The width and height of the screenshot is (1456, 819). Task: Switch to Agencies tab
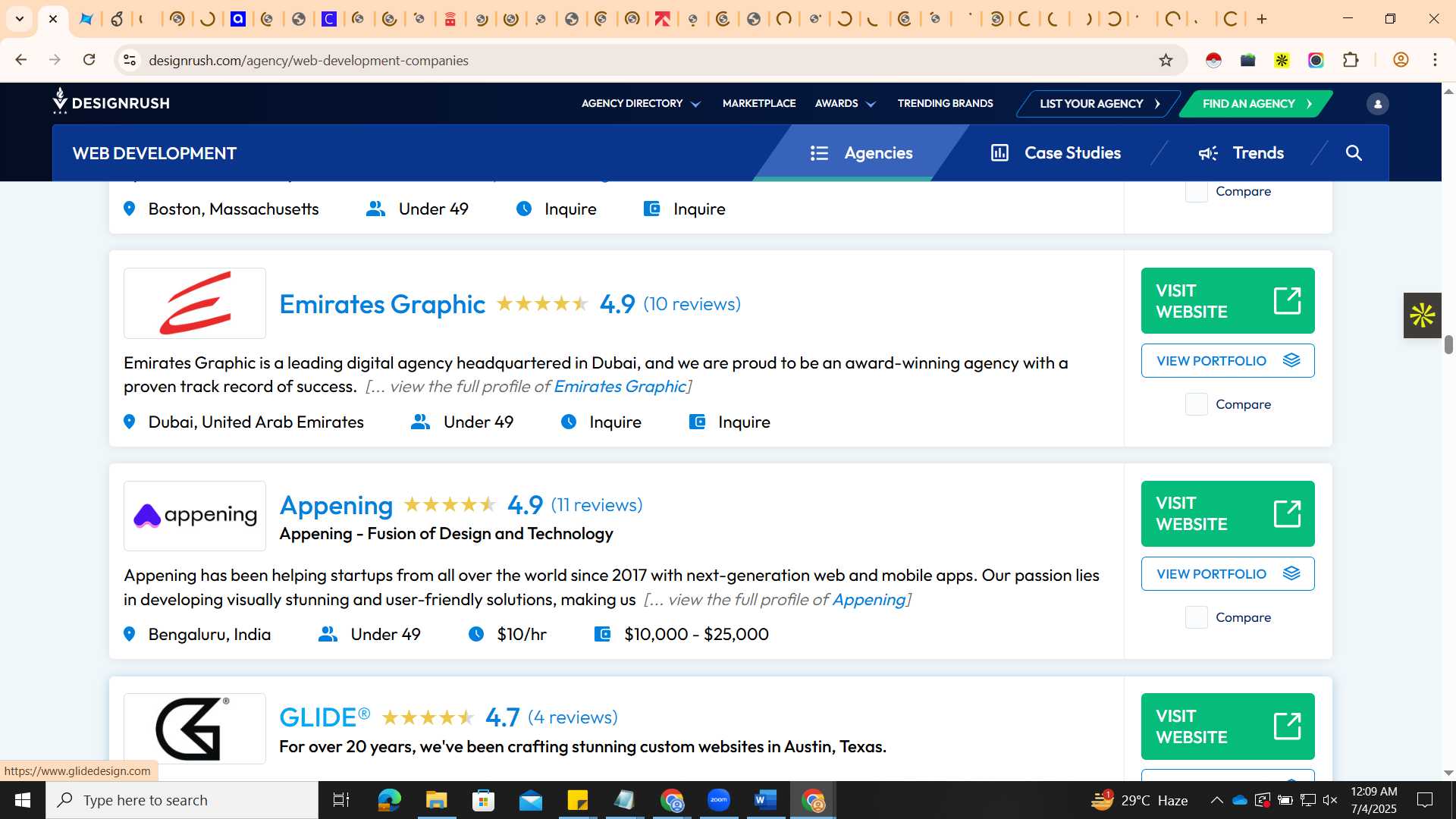[x=861, y=153]
